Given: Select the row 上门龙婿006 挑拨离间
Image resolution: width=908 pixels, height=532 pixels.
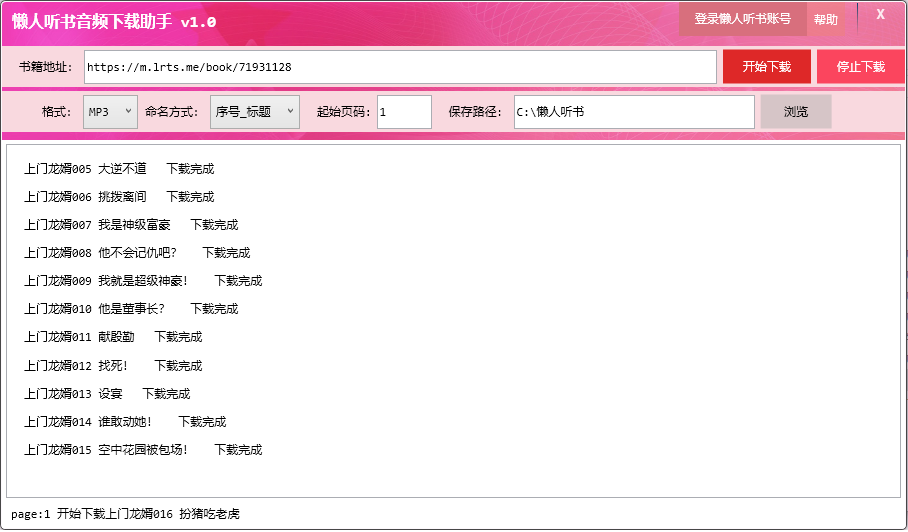Looking at the screenshot, I should tap(119, 197).
